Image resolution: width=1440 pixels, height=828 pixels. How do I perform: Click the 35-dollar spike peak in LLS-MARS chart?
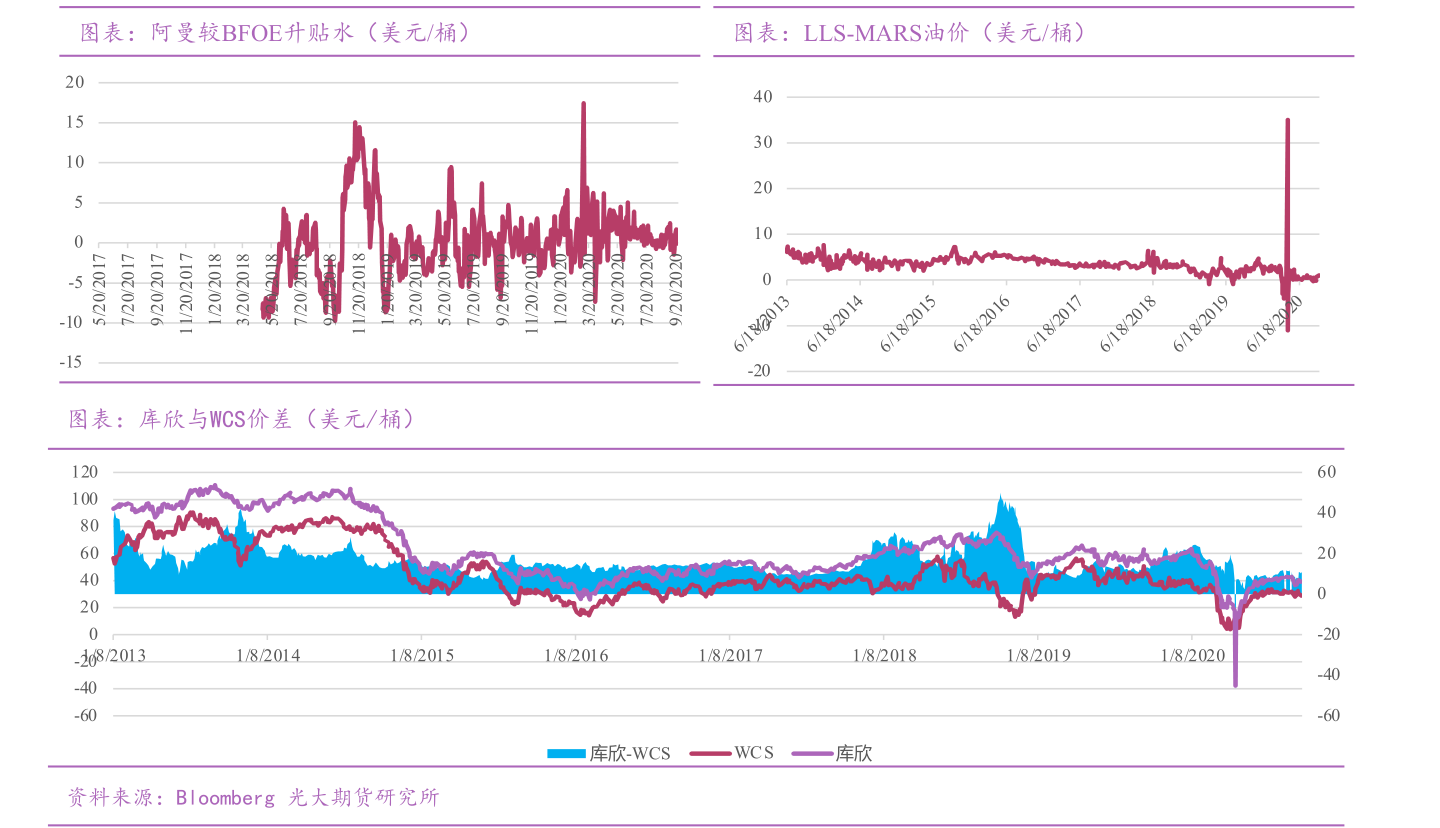tap(1287, 120)
